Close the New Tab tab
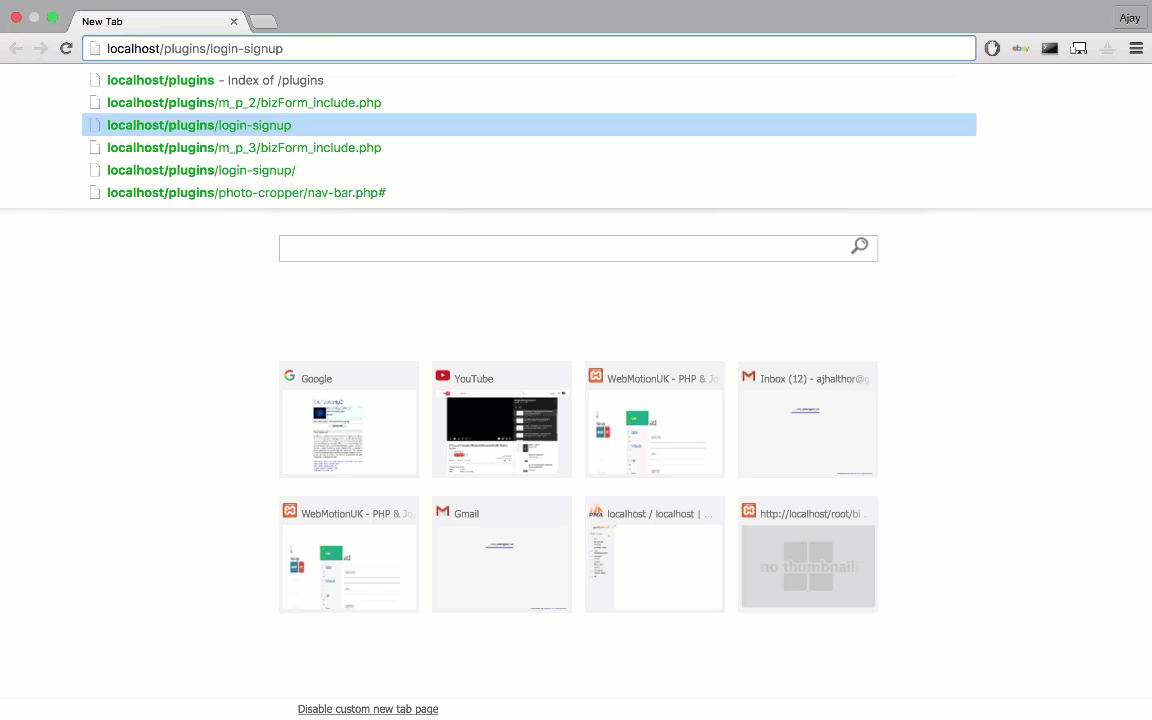This screenshot has height=720, width=1152. pos(234,21)
